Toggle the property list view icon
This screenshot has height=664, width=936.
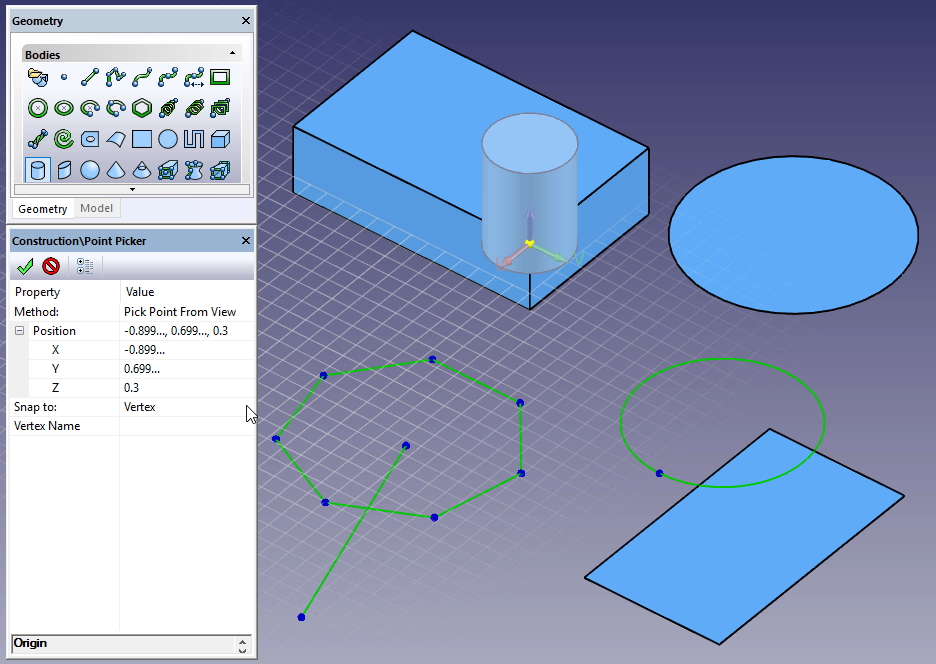tap(85, 266)
